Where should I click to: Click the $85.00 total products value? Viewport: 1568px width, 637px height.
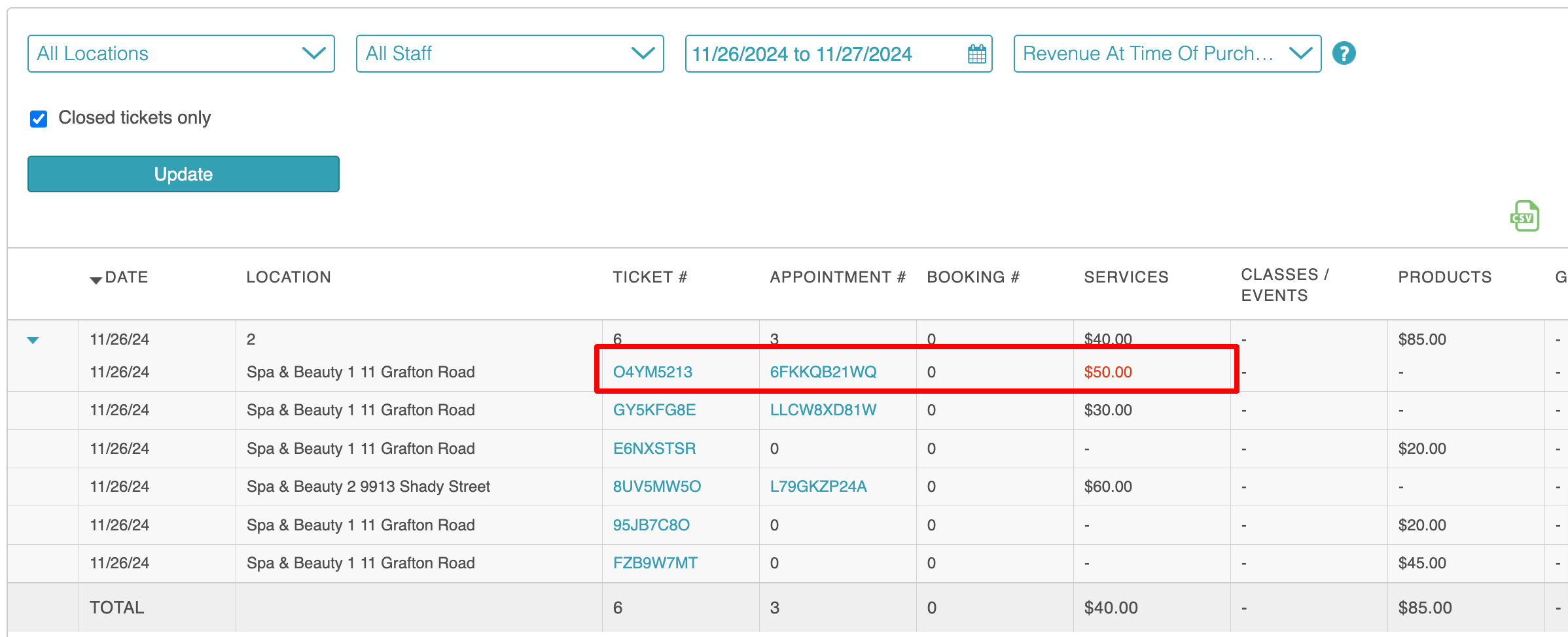pyautogui.click(x=1425, y=608)
